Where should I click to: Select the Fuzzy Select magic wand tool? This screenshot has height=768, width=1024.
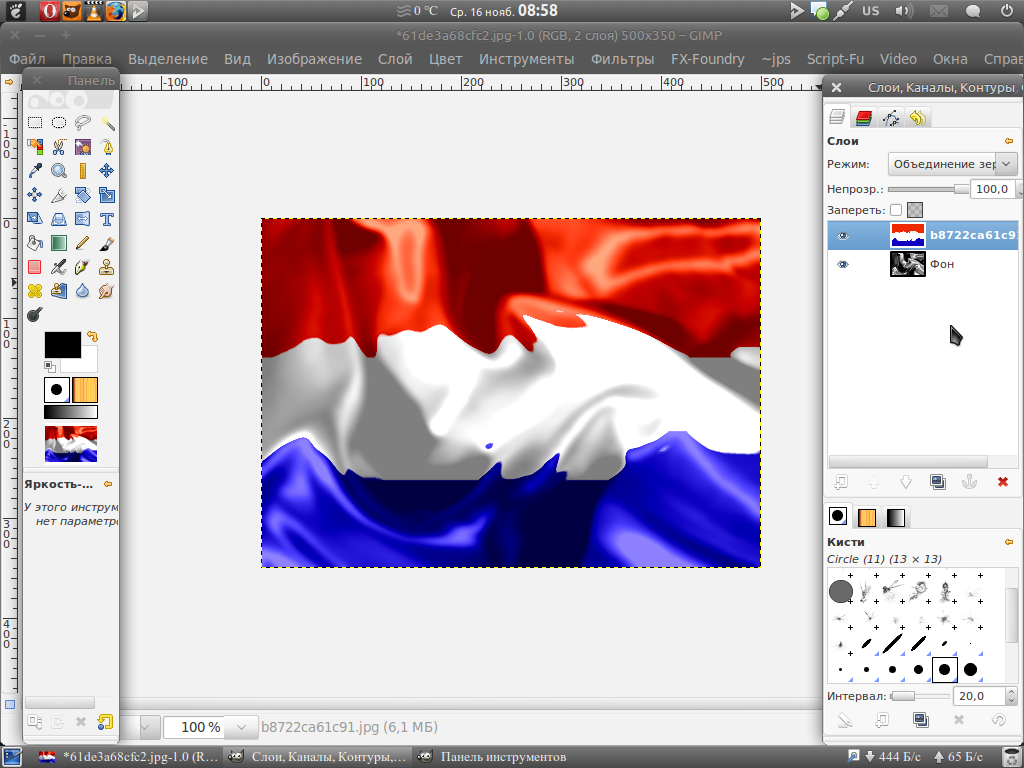(x=107, y=123)
